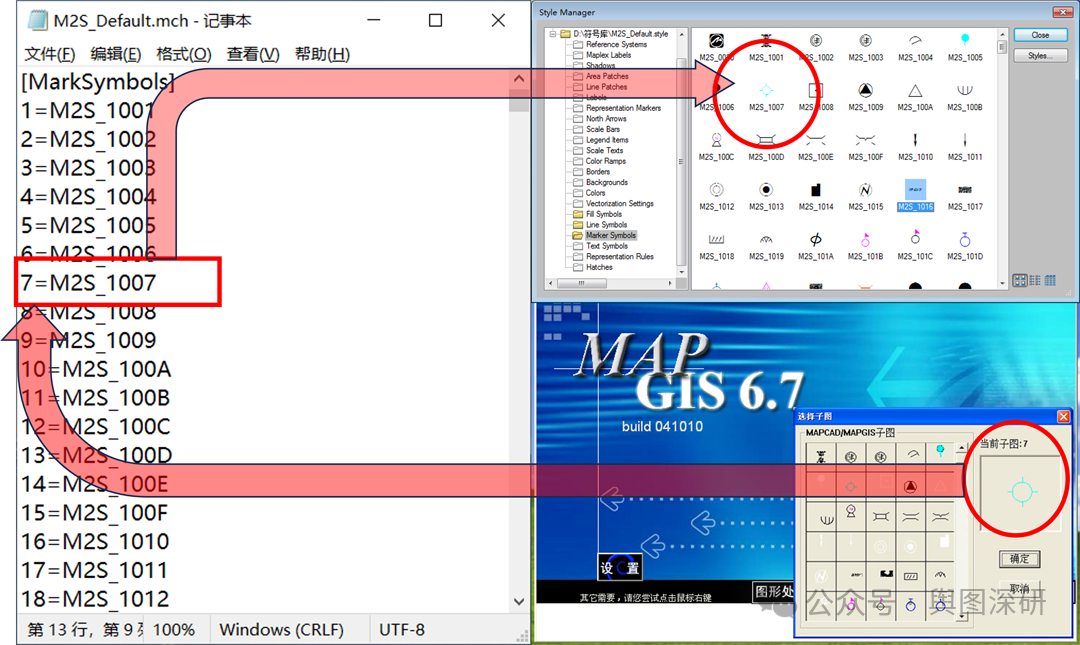Click the highlighted M2S_1016 symbol
This screenshot has width=1080, height=645.
(x=915, y=191)
